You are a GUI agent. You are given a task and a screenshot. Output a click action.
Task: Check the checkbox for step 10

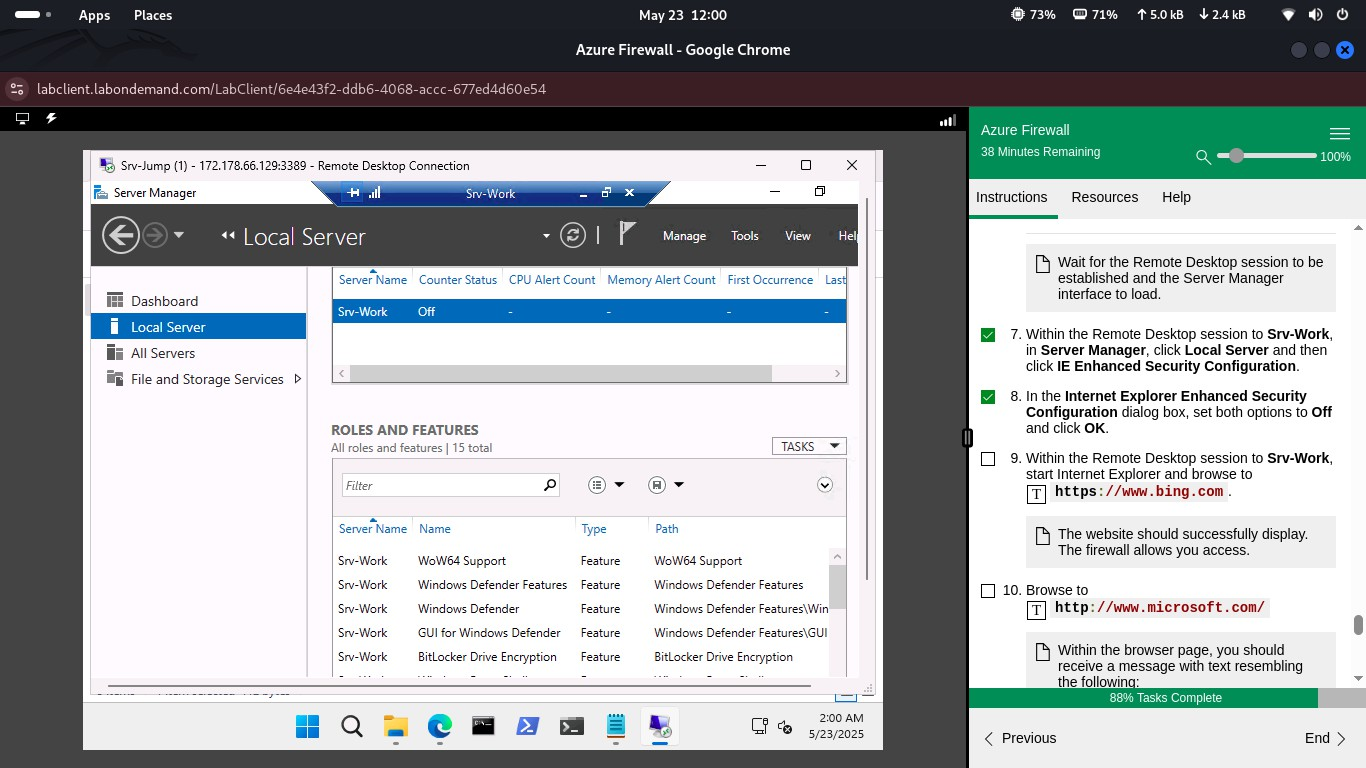tap(988, 590)
